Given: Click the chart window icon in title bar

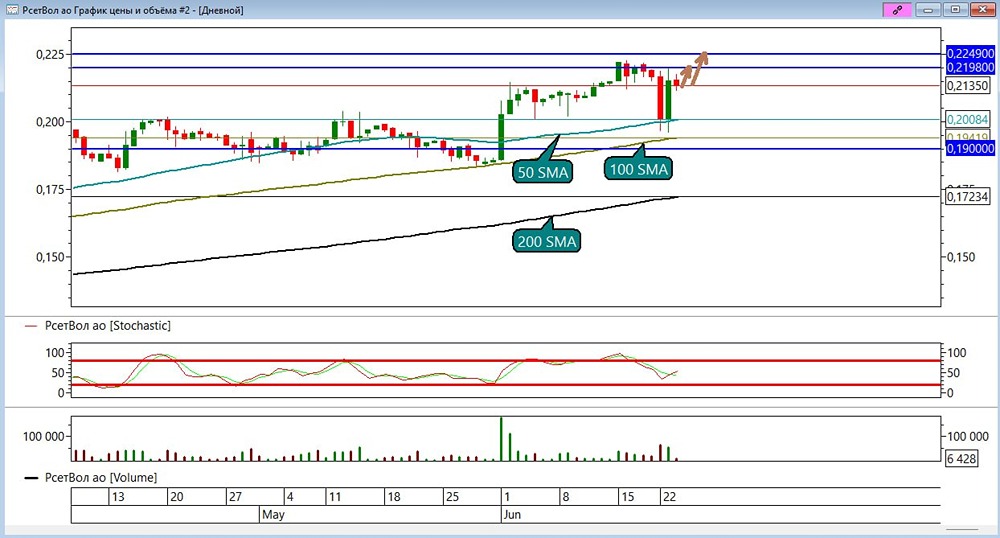Looking at the screenshot, I should click(x=11, y=10).
